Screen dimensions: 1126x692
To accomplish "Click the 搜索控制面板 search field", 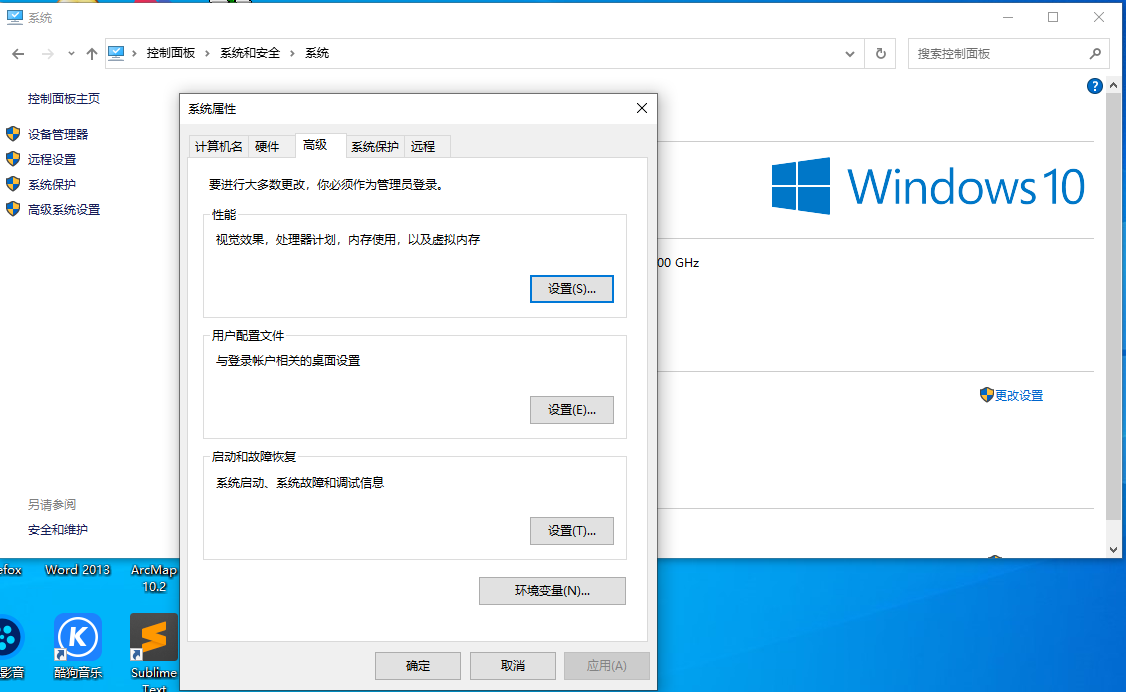I will pyautogui.click(x=1008, y=54).
